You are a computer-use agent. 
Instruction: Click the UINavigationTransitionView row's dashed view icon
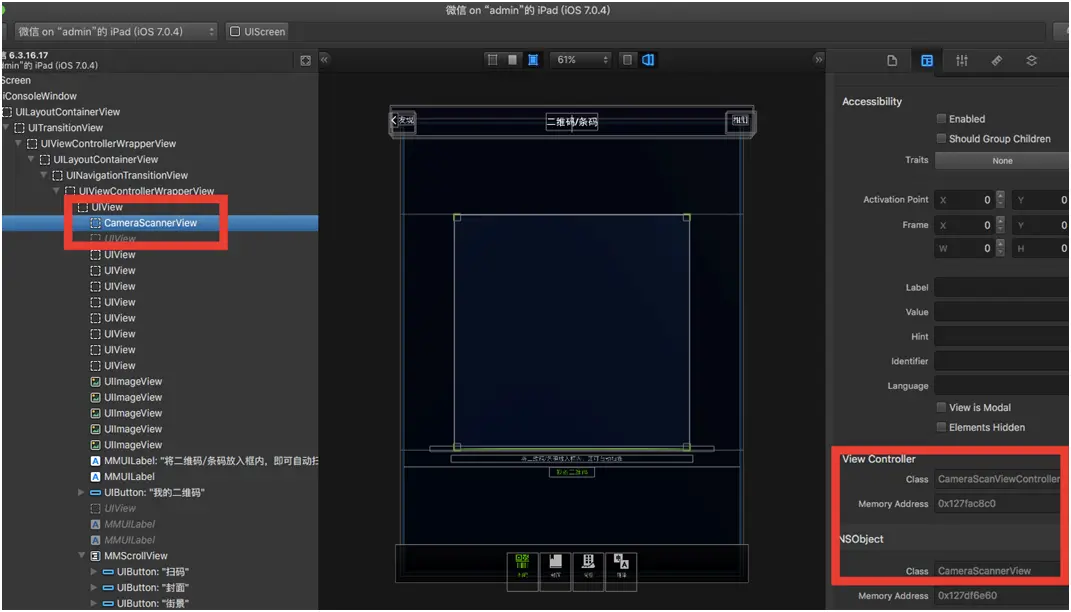tap(57, 176)
